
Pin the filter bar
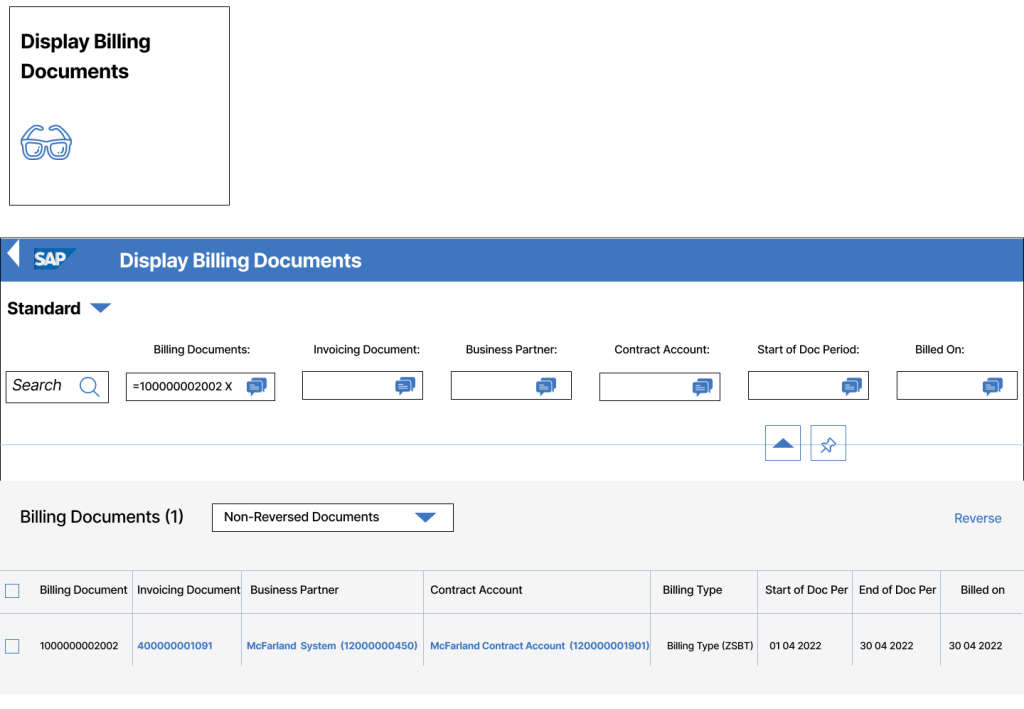tap(828, 442)
